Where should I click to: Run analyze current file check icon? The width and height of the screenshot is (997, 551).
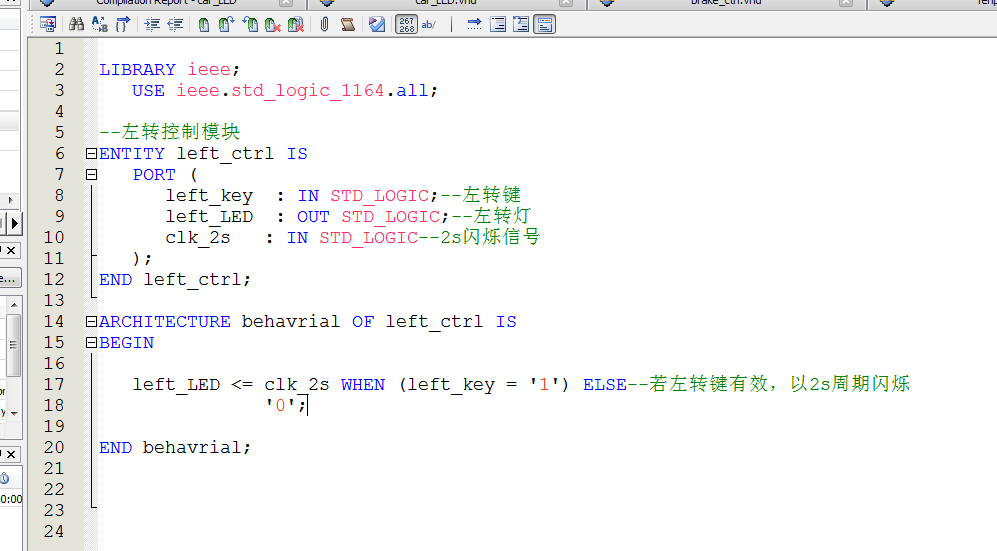377,24
